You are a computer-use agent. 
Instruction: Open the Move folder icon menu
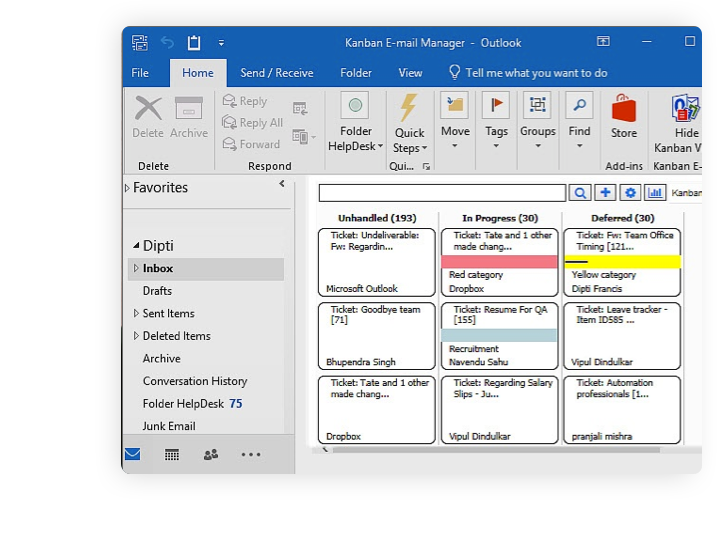[x=455, y=121]
